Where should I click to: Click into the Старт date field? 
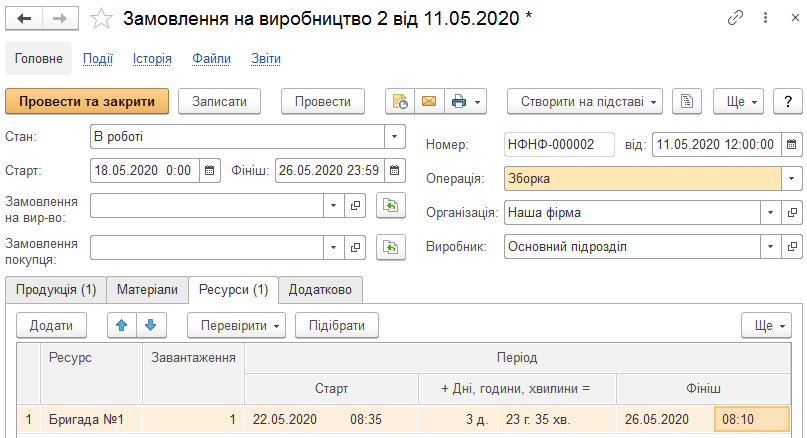click(x=145, y=170)
